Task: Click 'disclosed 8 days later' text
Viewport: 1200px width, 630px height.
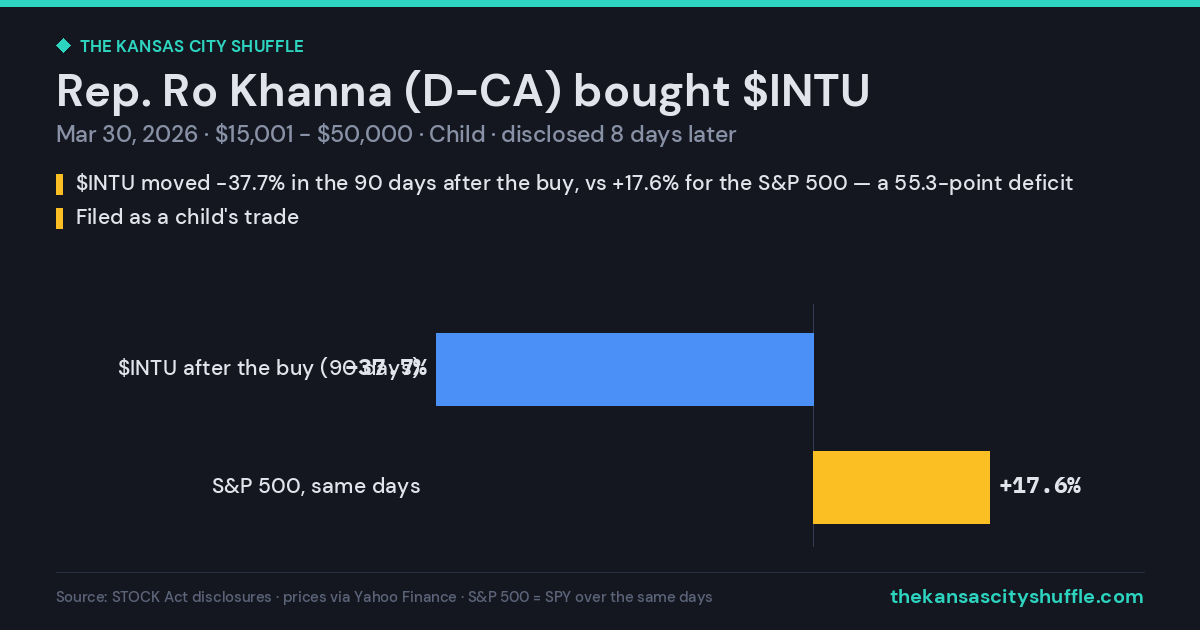Action: 619,134
